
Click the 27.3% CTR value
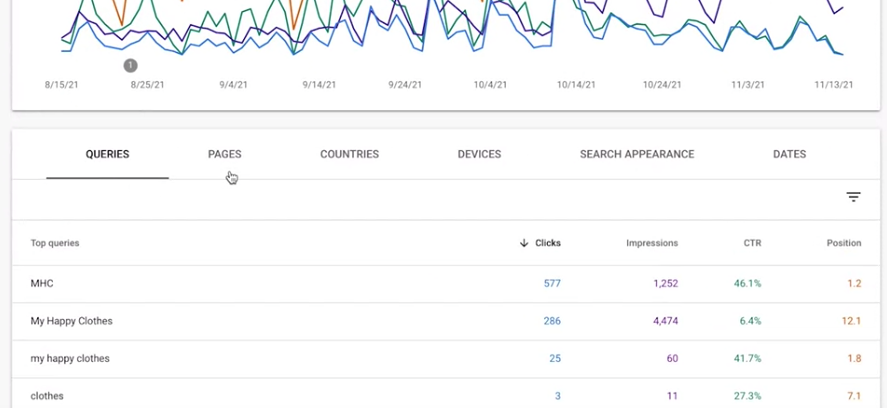point(747,396)
